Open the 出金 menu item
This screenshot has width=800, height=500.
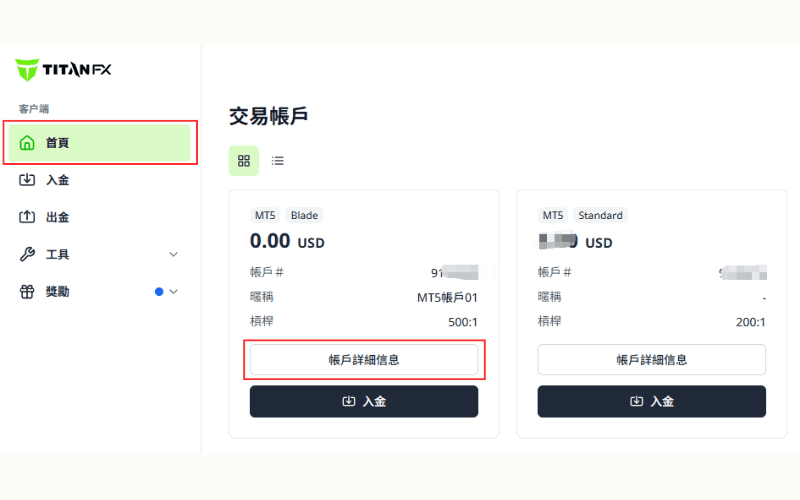click(x=58, y=217)
